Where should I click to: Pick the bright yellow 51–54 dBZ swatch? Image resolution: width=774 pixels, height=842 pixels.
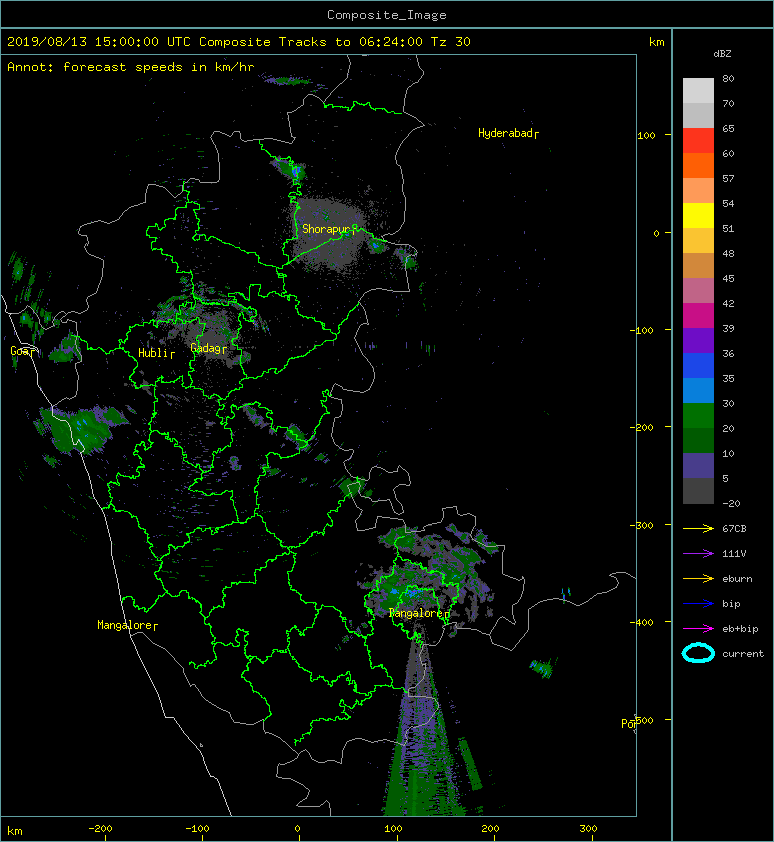point(698,215)
